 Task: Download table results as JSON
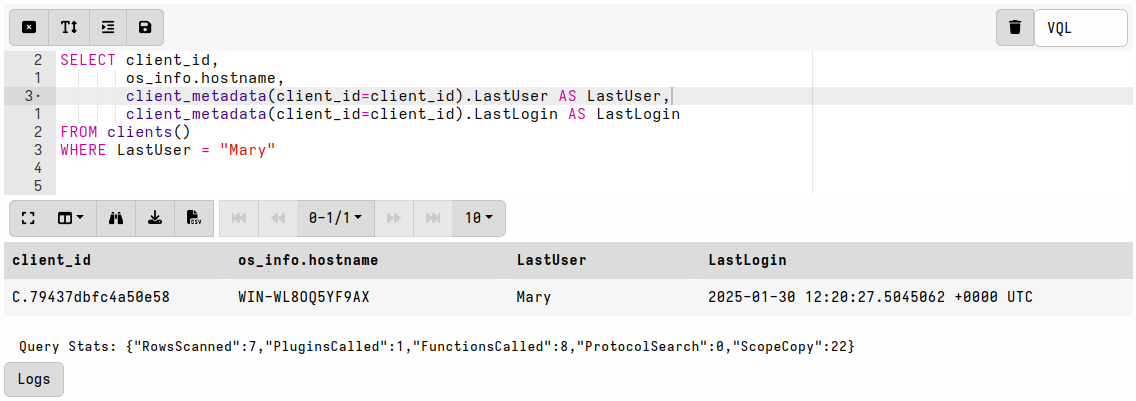point(155,218)
